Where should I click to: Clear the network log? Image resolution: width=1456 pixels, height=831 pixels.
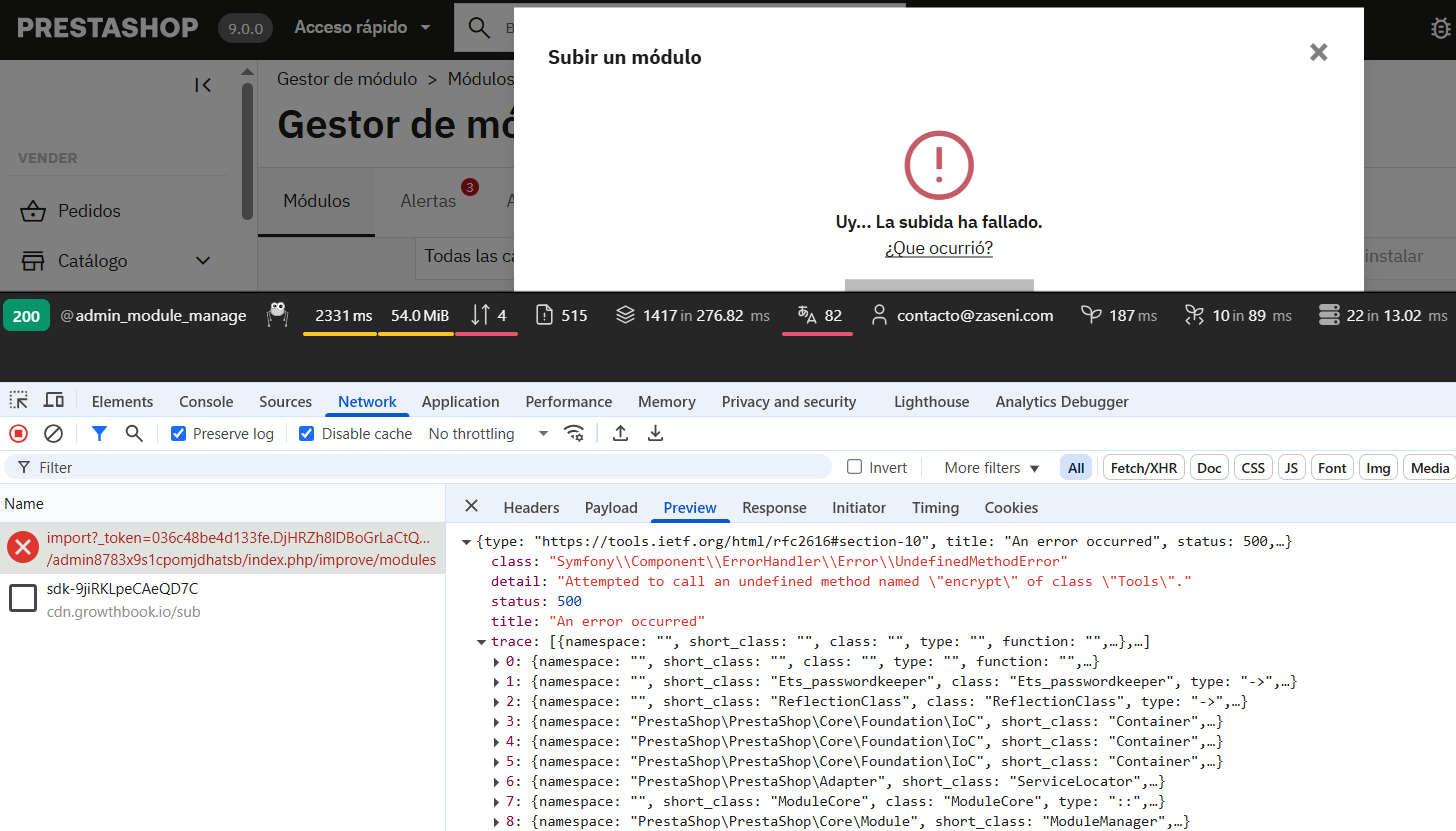point(54,433)
